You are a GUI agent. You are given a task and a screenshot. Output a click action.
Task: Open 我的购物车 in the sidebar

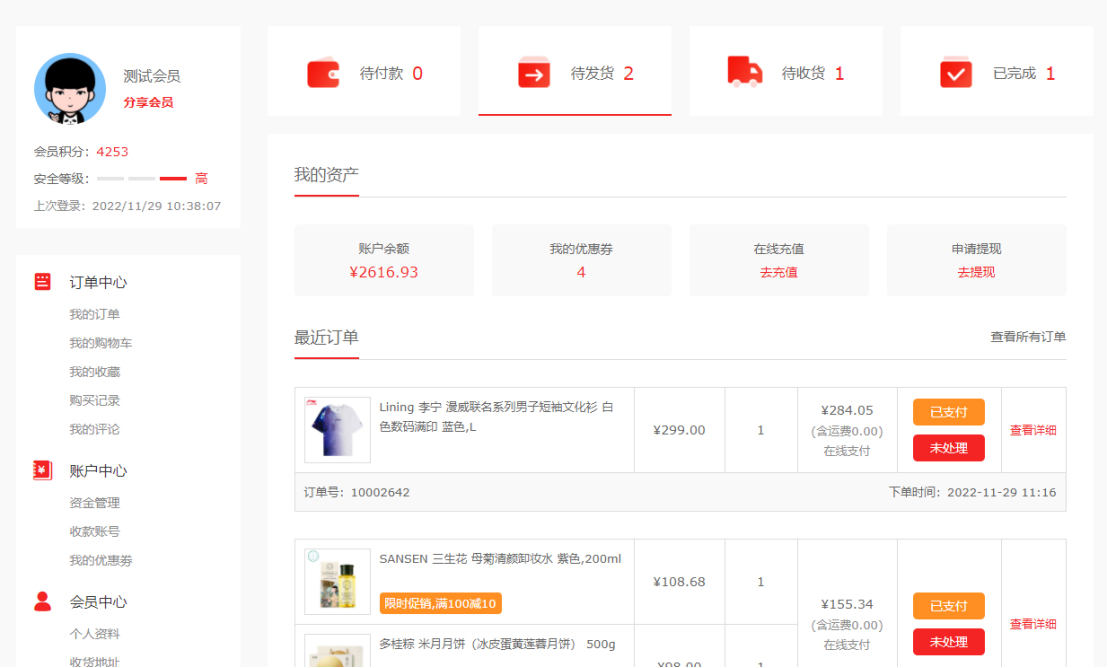point(100,344)
